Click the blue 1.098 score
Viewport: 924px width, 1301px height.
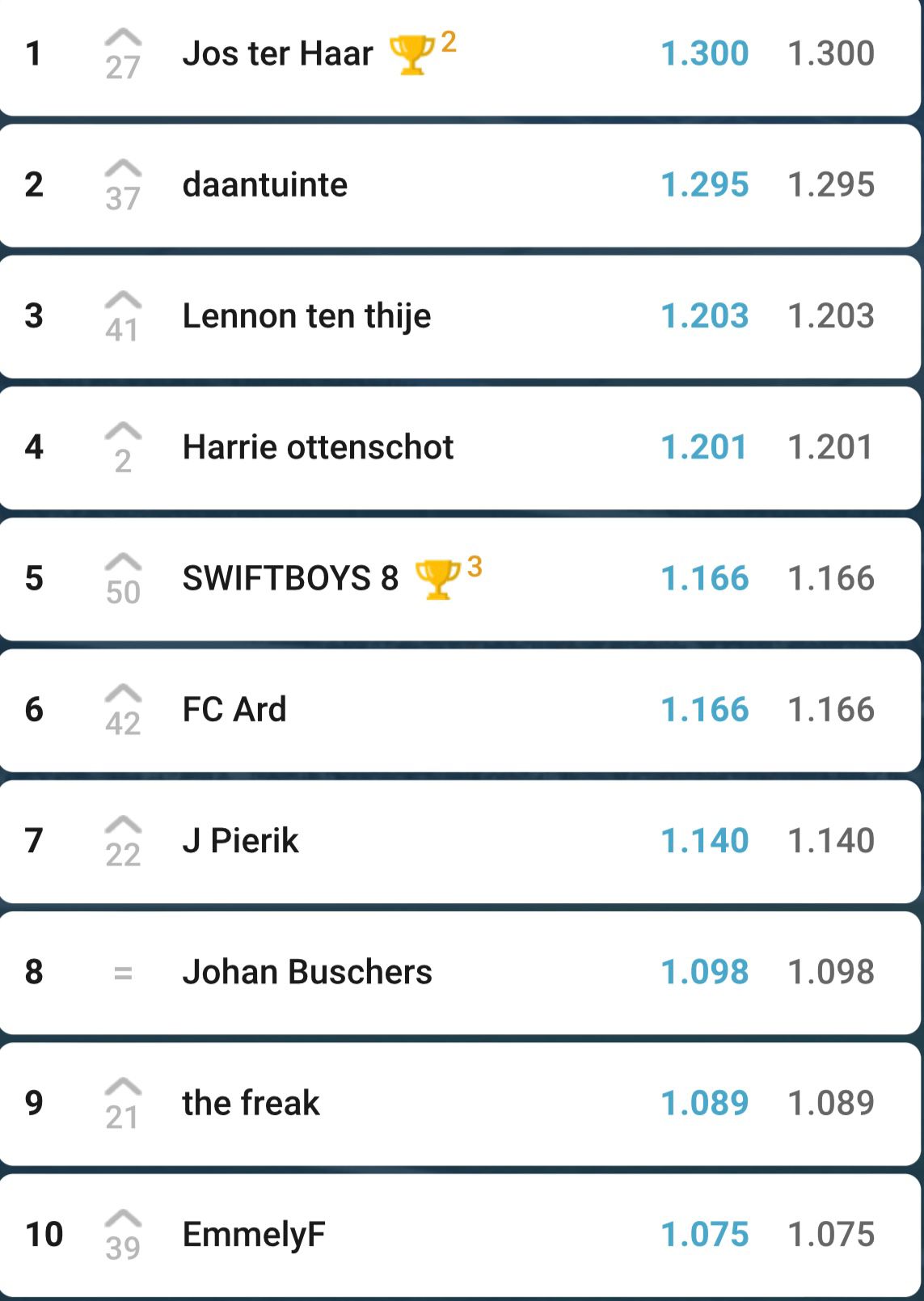[705, 973]
